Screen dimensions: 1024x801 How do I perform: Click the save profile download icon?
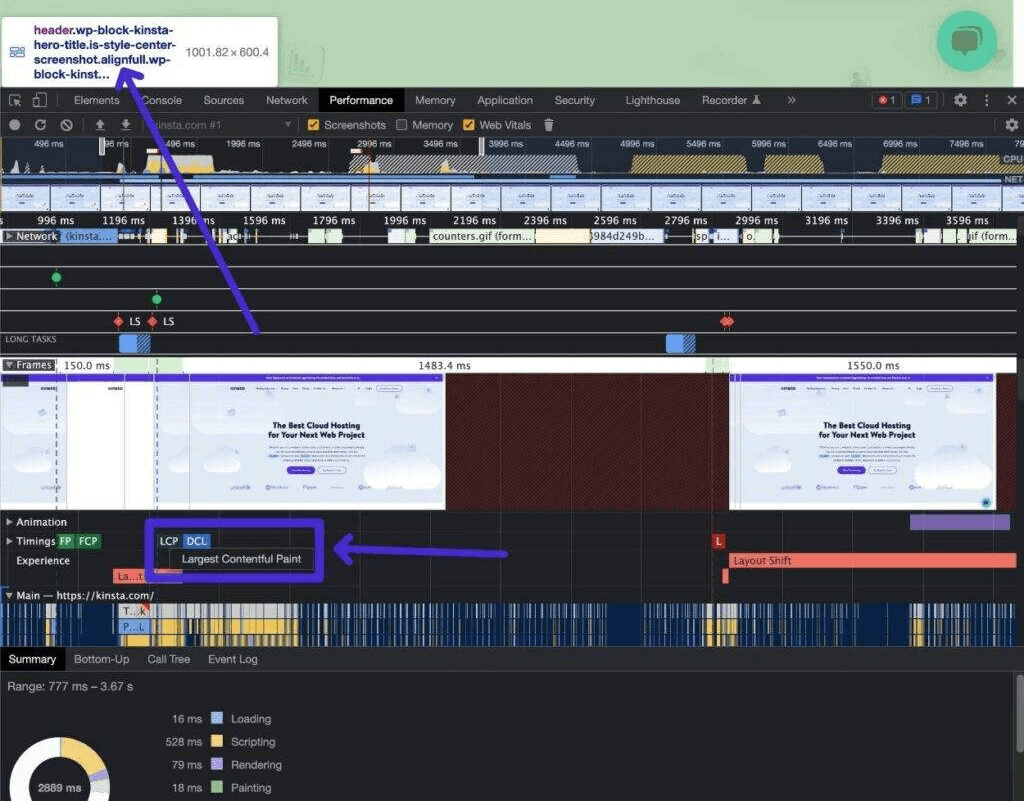click(x=126, y=125)
